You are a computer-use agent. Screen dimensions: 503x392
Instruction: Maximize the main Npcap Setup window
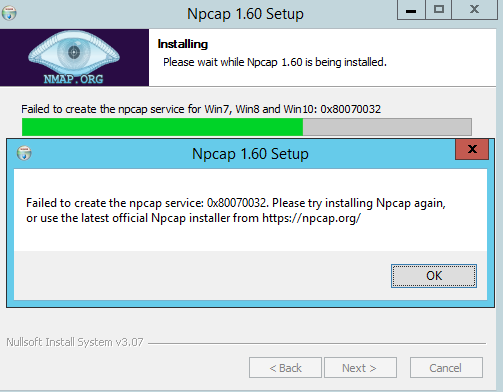tap(438, 10)
